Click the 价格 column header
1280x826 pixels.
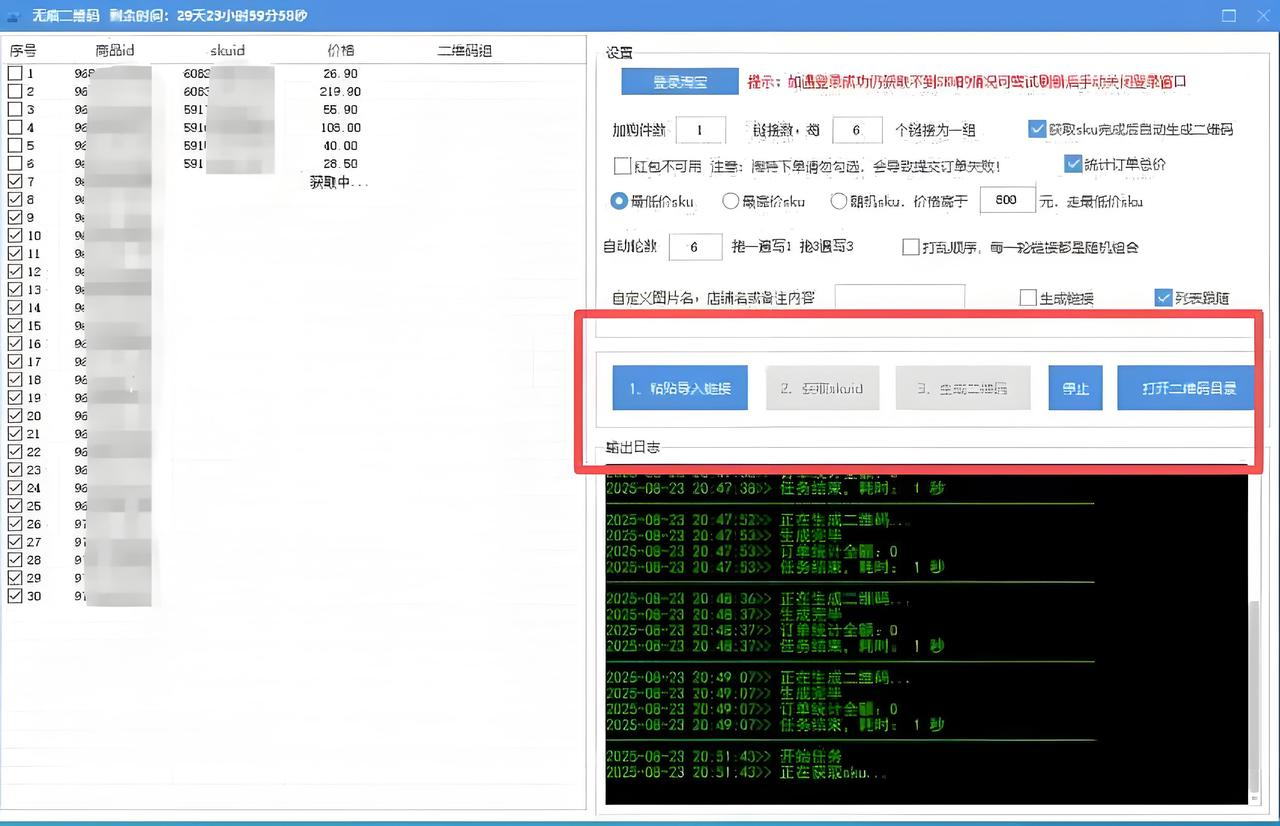click(340, 50)
